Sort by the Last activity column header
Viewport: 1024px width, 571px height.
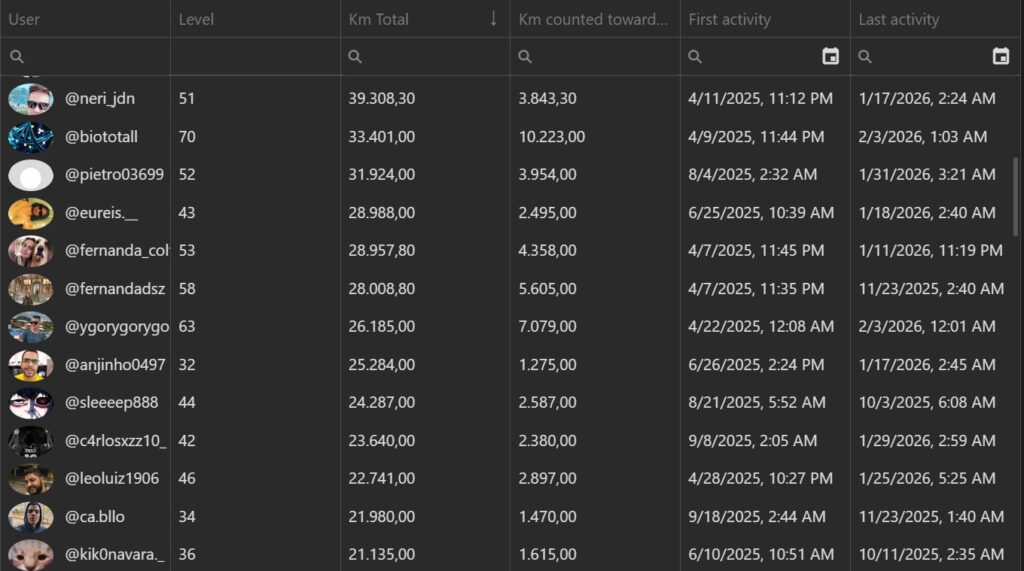click(898, 19)
